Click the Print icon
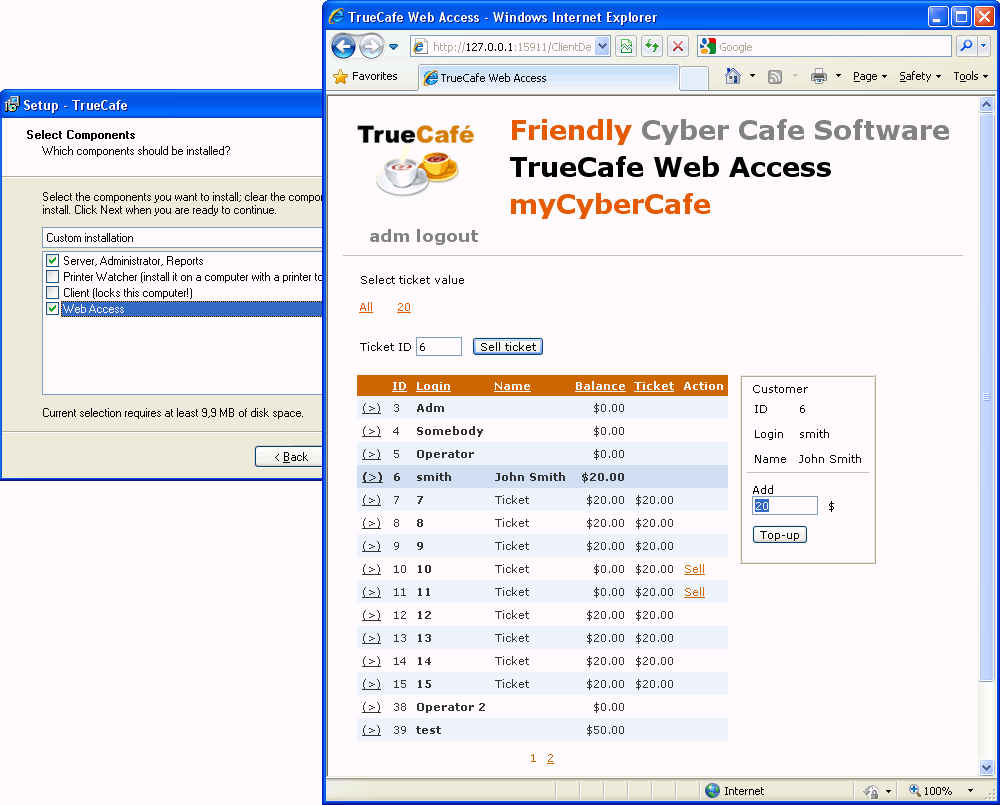The width and height of the screenshot is (1000, 805). (x=819, y=77)
